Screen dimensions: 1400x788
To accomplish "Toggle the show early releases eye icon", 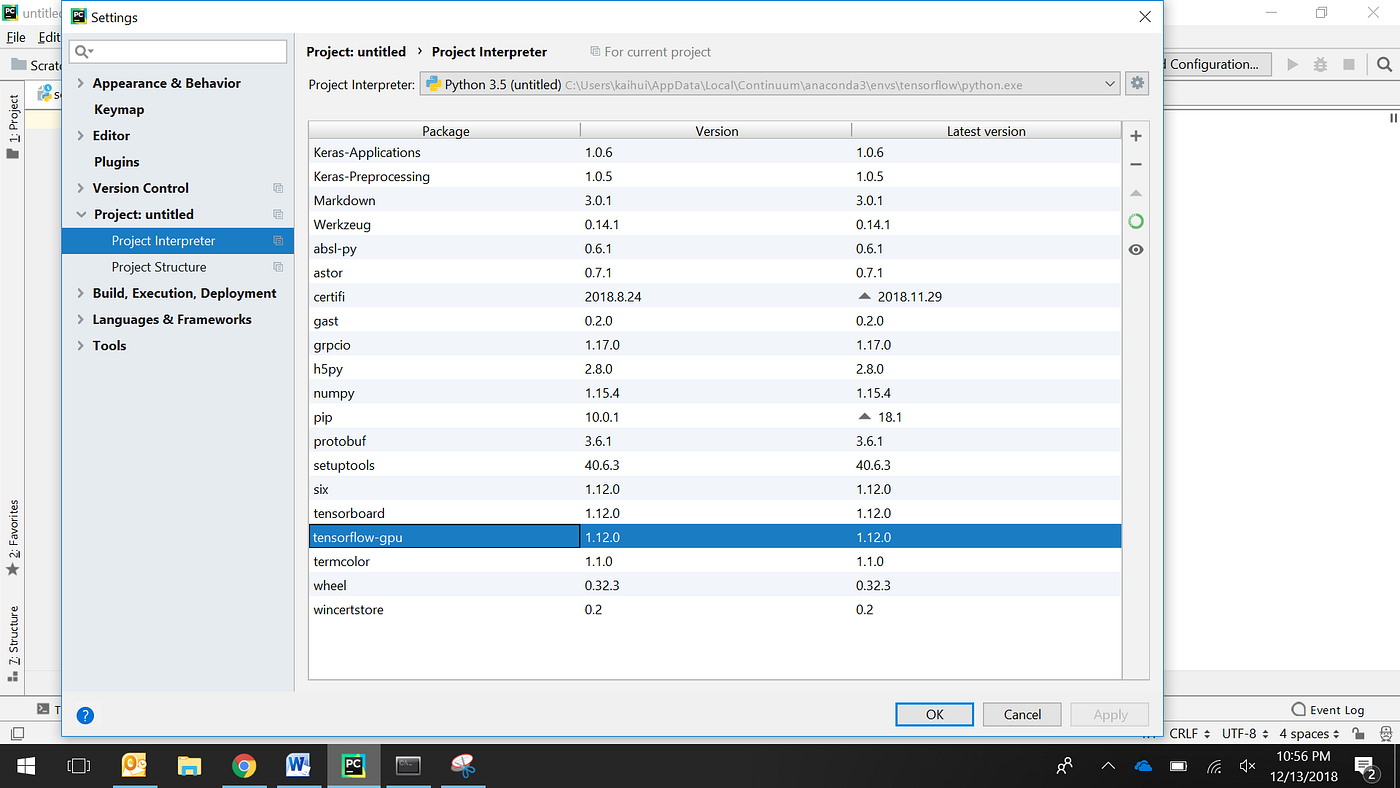I will pyautogui.click(x=1135, y=250).
